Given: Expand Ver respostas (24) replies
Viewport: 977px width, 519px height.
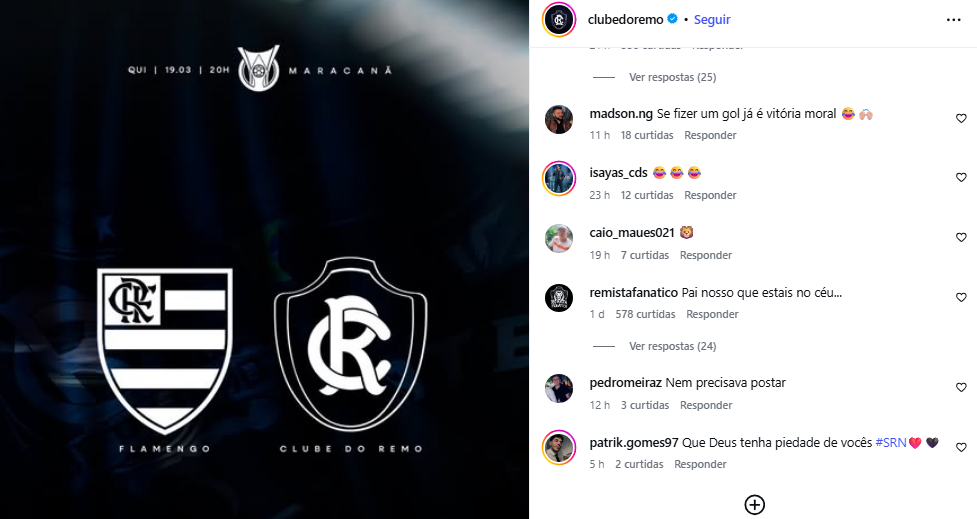Looking at the screenshot, I should [x=672, y=346].
